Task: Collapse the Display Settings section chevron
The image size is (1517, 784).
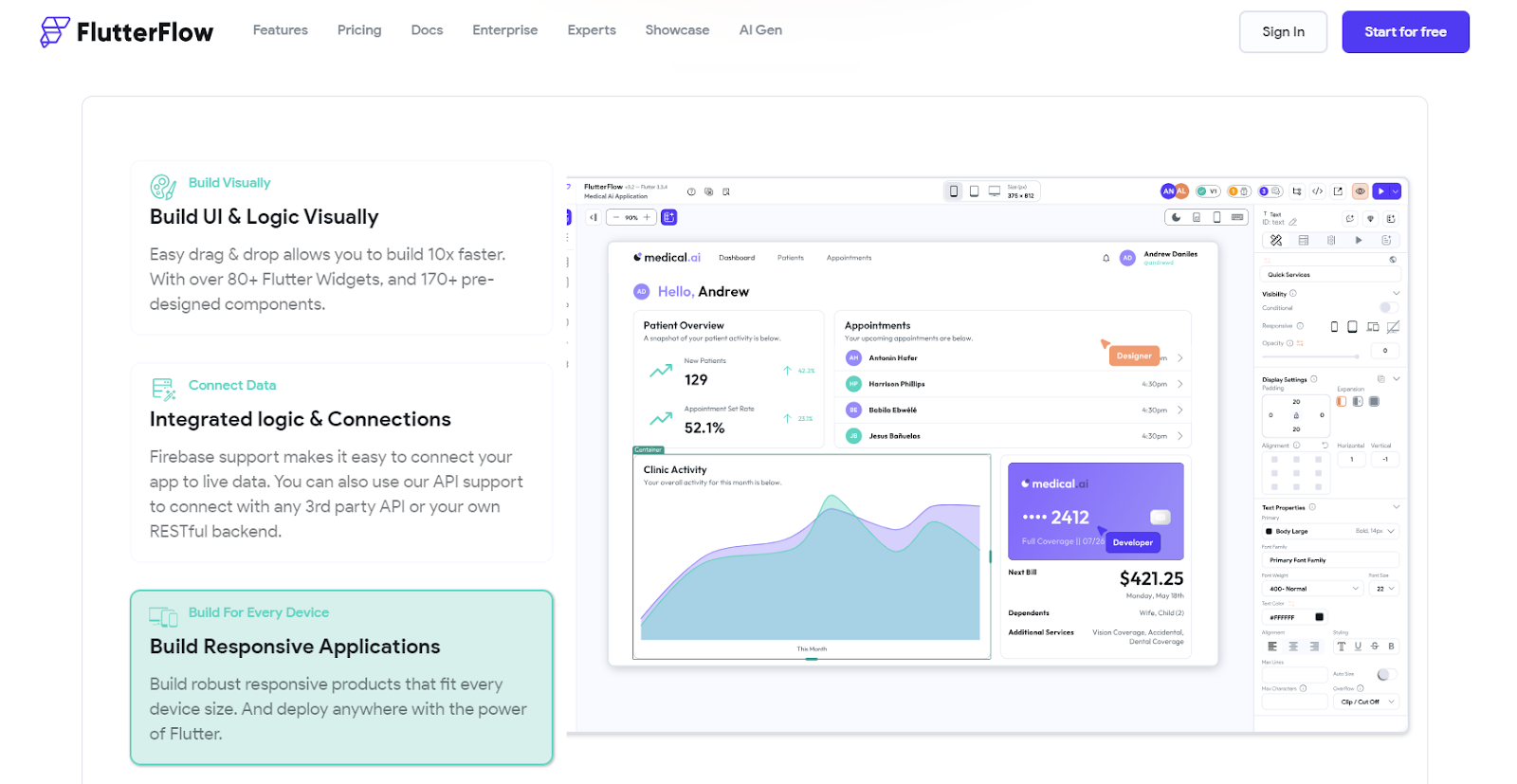Action: (1396, 379)
